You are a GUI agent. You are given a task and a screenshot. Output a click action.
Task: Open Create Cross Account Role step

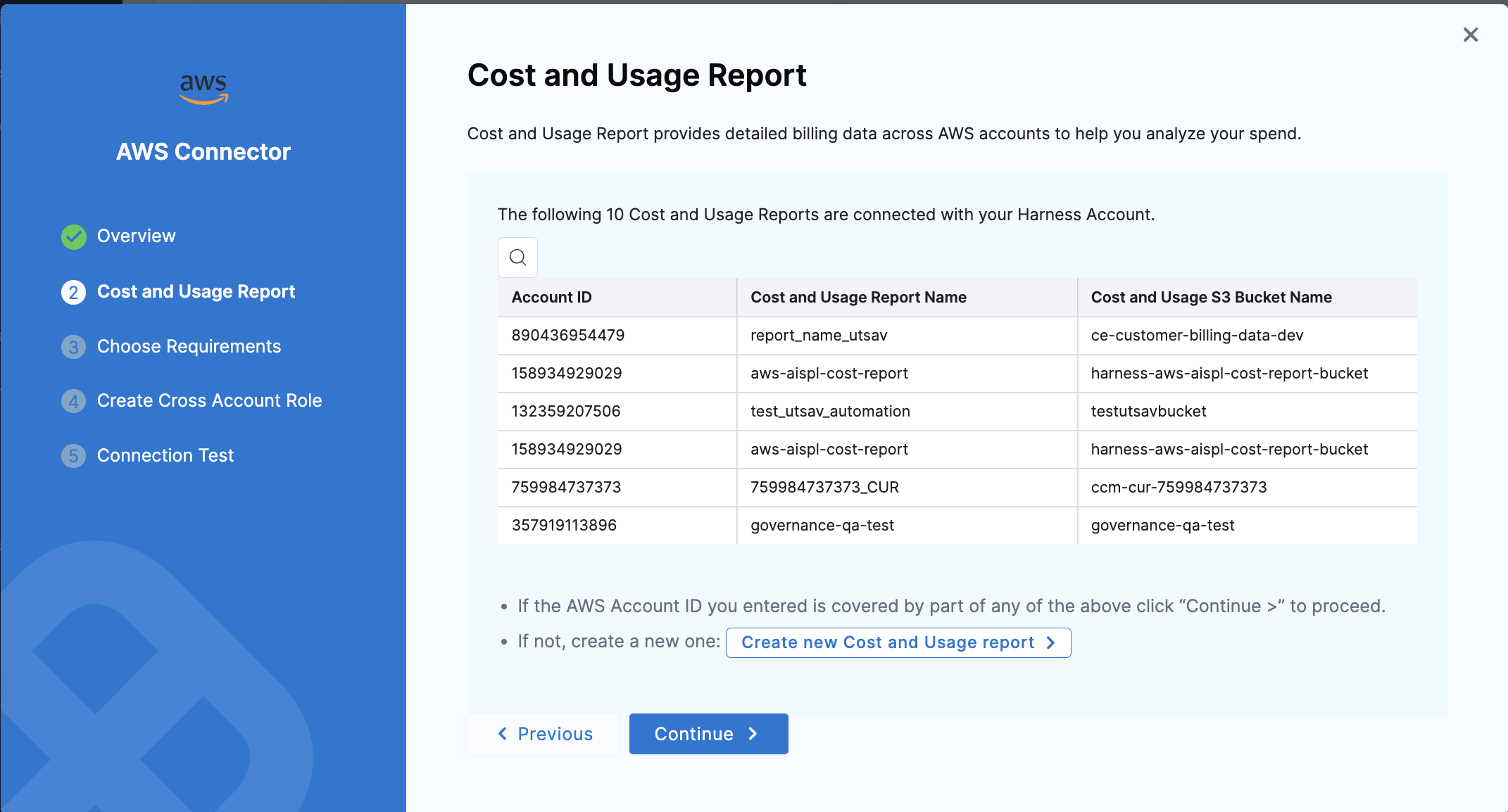pyautogui.click(x=209, y=400)
